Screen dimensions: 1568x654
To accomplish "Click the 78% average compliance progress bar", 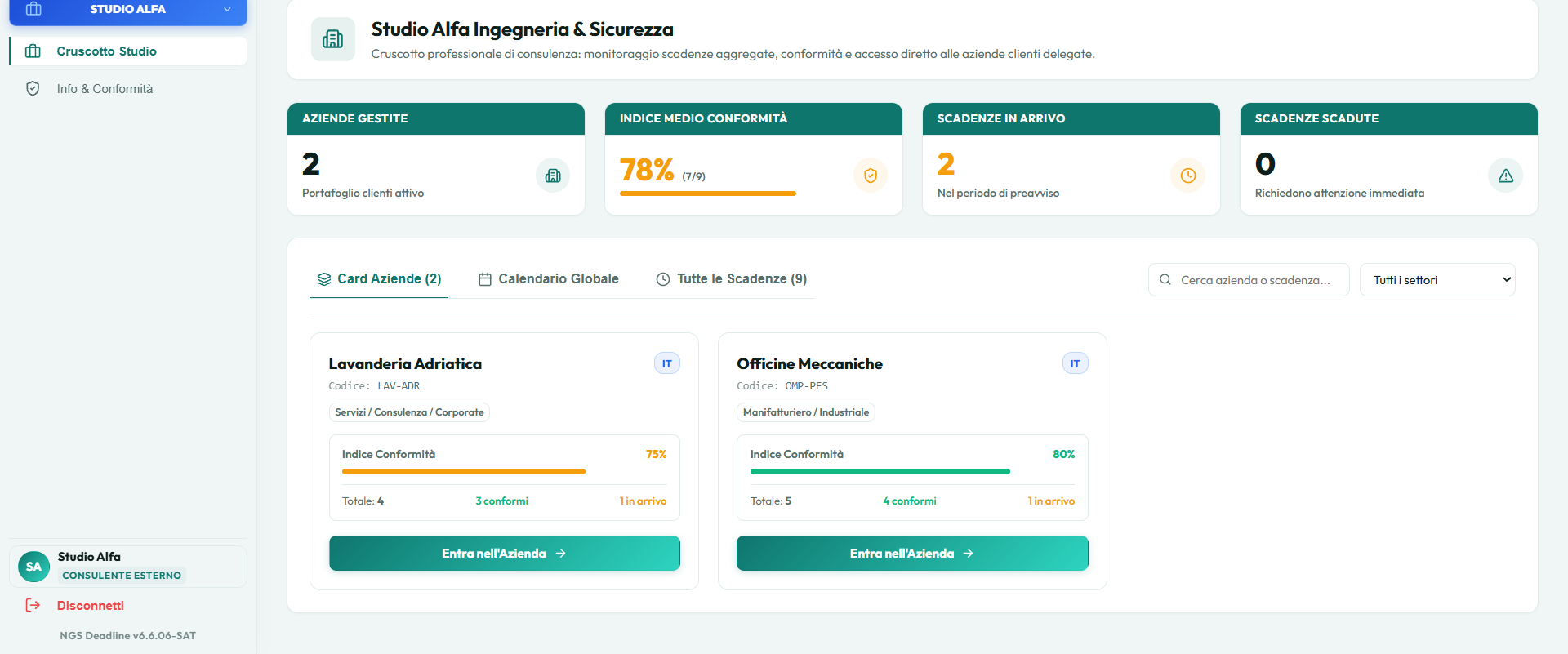I will tap(708, 194).
